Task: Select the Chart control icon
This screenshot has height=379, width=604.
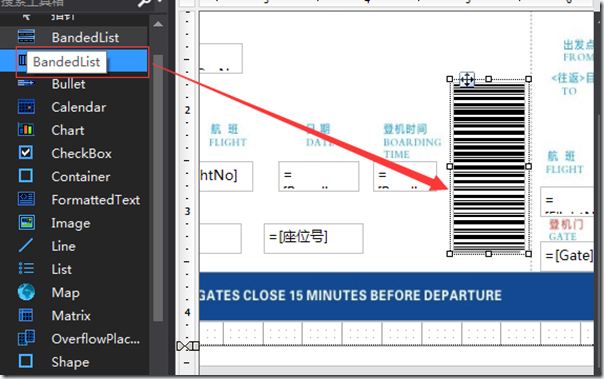Action: click(x=26, y=130)
